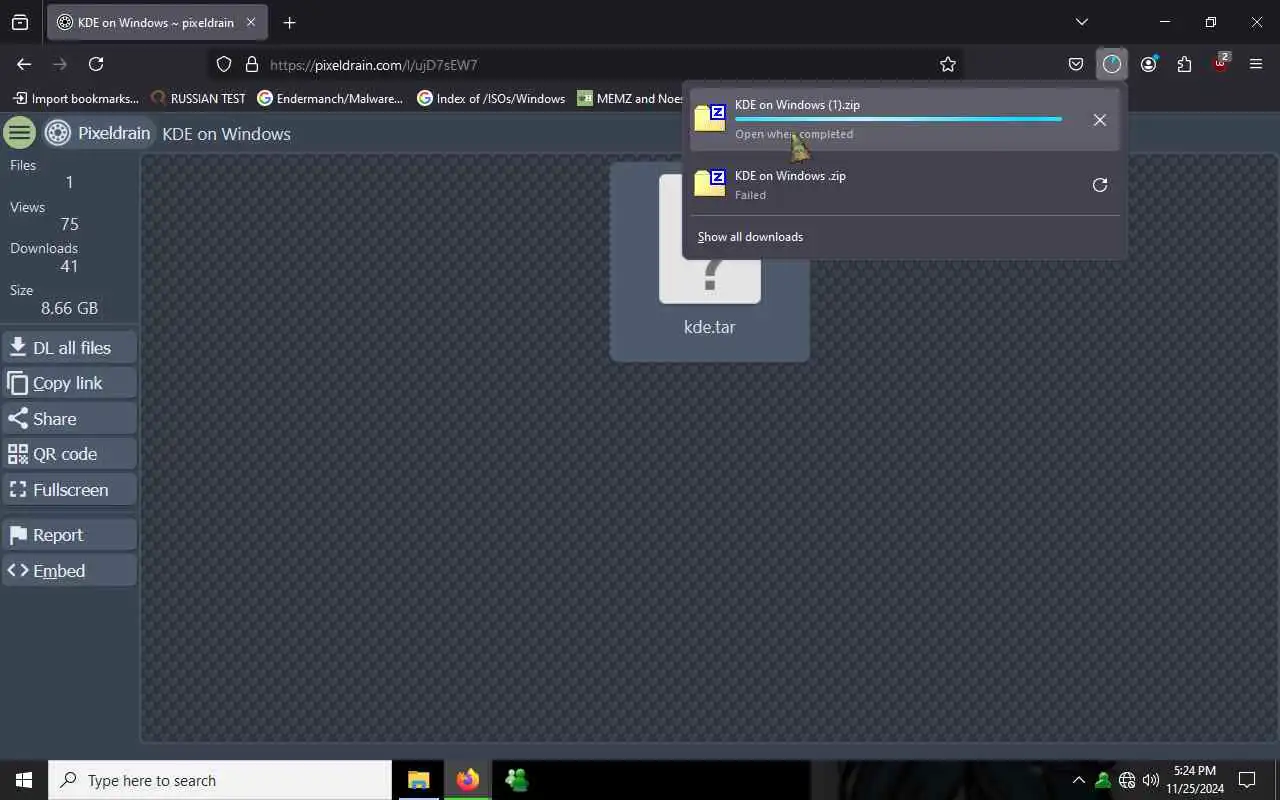
Task: Open the volume speaker tray icon
Action: coord(1151,780)
